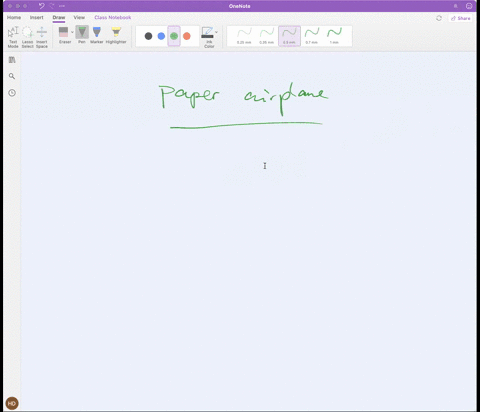This screenshot has height=412, width=480.
Task: Select the Highlighter tool
Action: click(x=116, y=35)
